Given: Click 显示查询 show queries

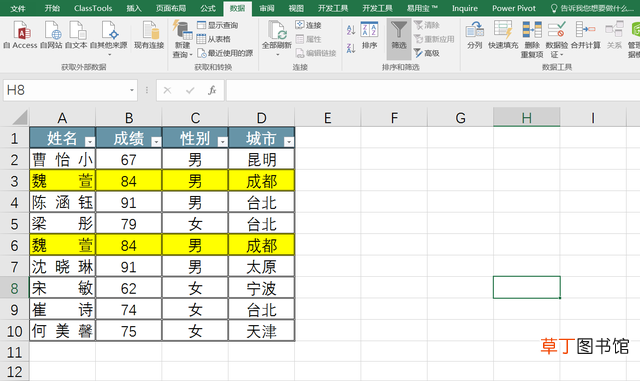Looking at the screenshot, I should point(218,25).
